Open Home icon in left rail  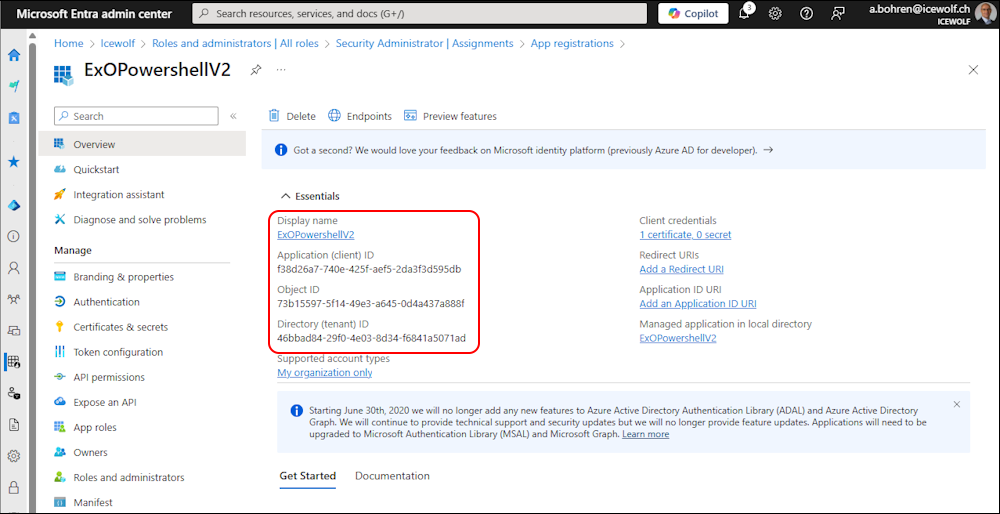point(13,55)
